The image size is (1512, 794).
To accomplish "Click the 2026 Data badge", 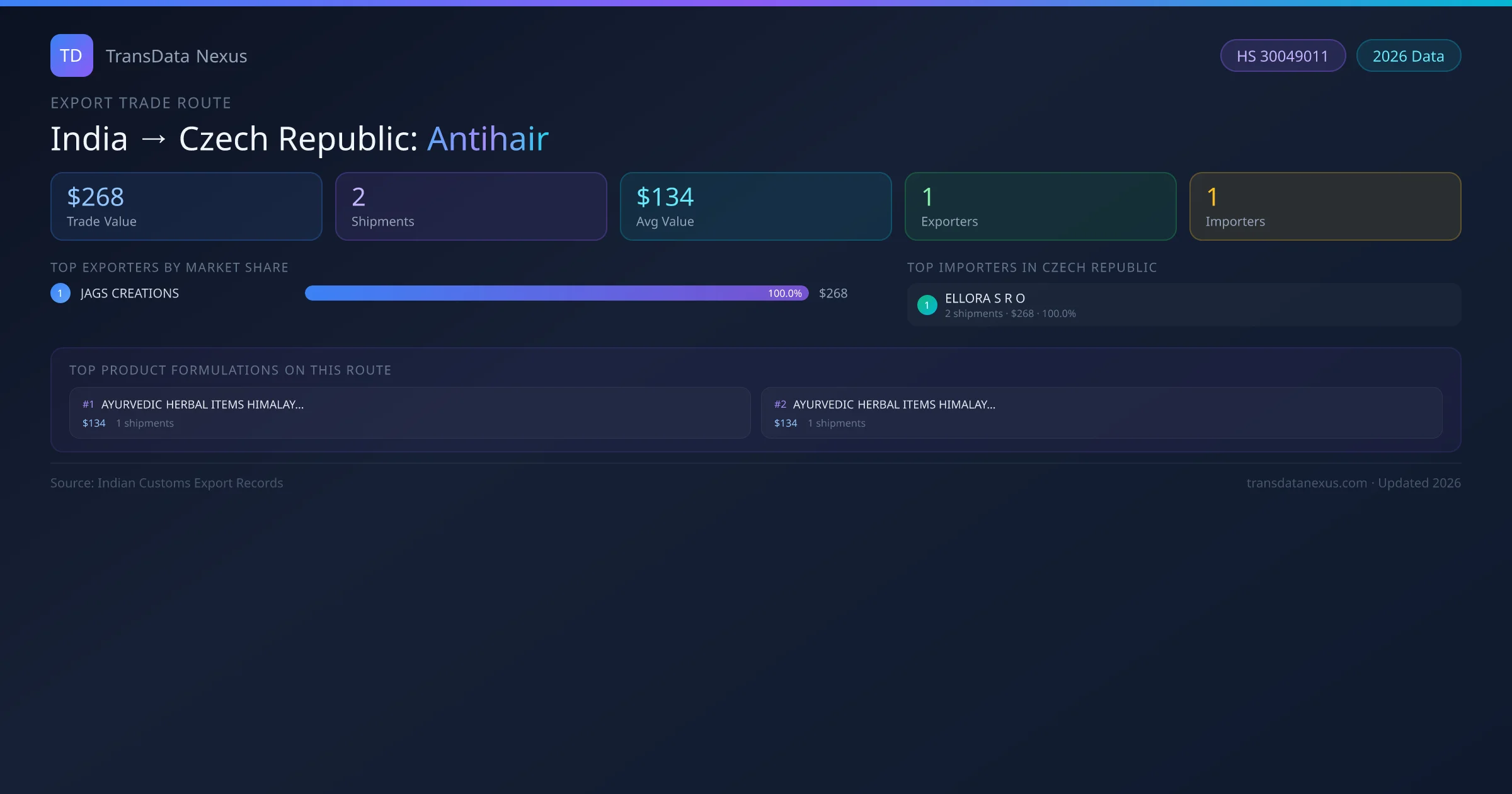I will tap(1408, 56).
